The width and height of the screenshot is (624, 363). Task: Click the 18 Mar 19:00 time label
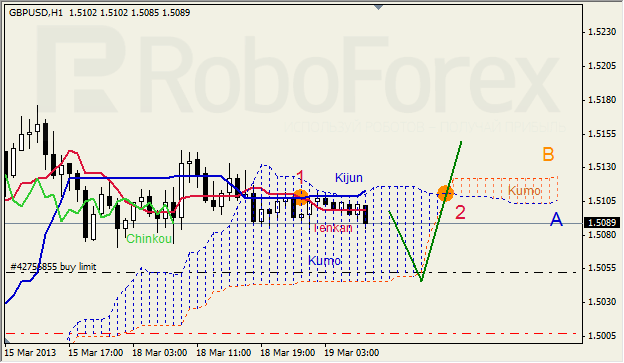(288, 353)
